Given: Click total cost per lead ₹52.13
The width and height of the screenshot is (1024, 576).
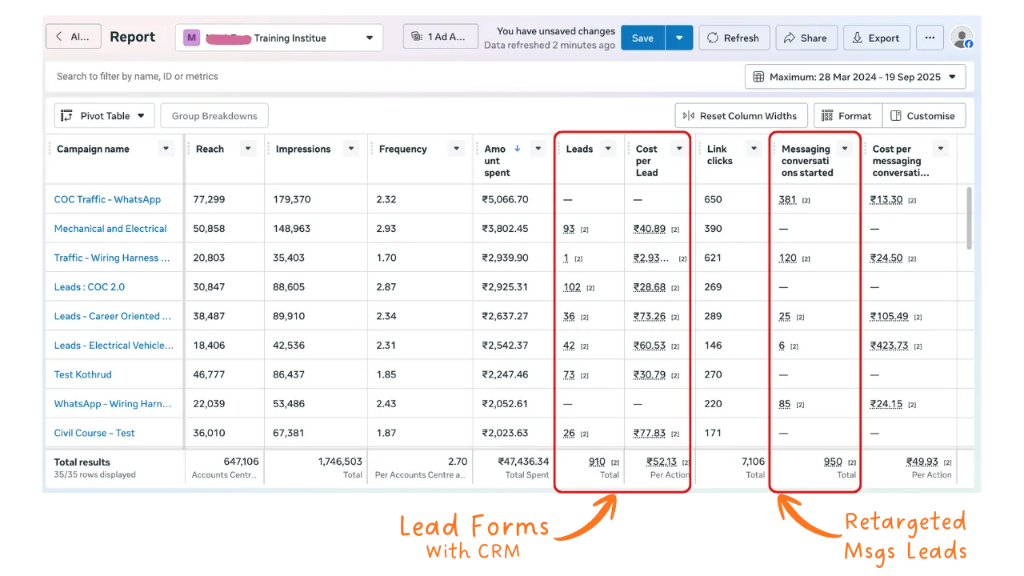Looking at the screenshot, I should coord(662,461).
